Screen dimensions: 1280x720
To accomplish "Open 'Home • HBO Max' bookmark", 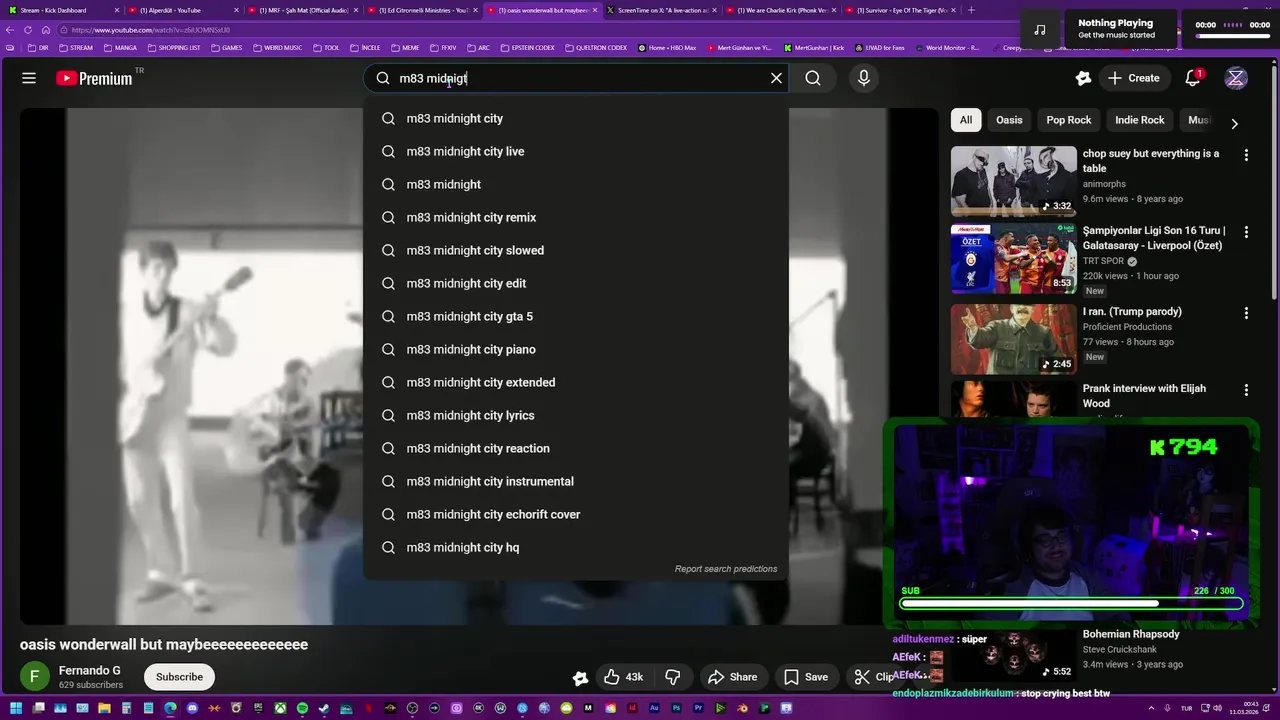I will coord(666,47).
